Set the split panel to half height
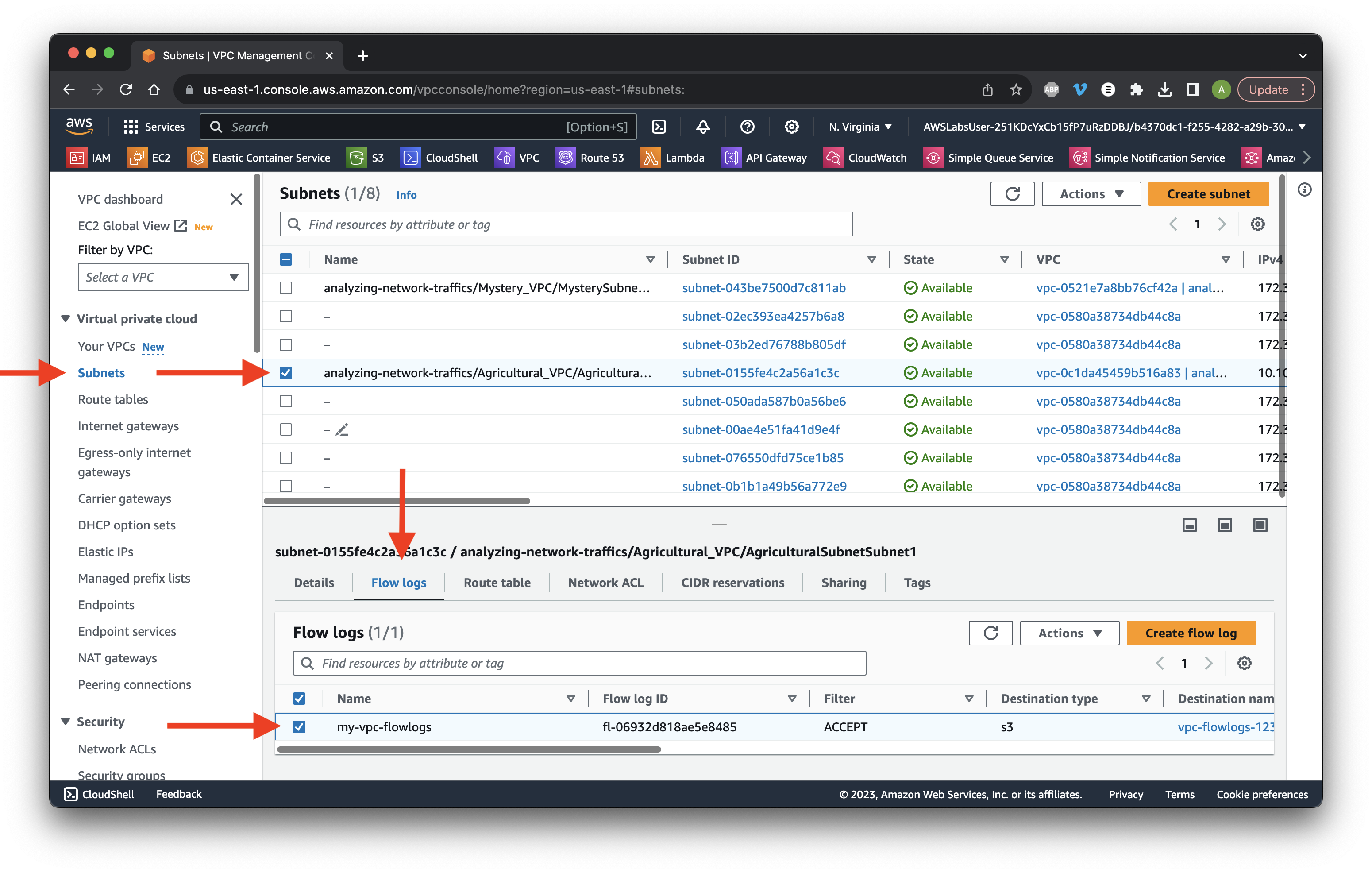1372x873 pixels. [x=1225, y=525]
